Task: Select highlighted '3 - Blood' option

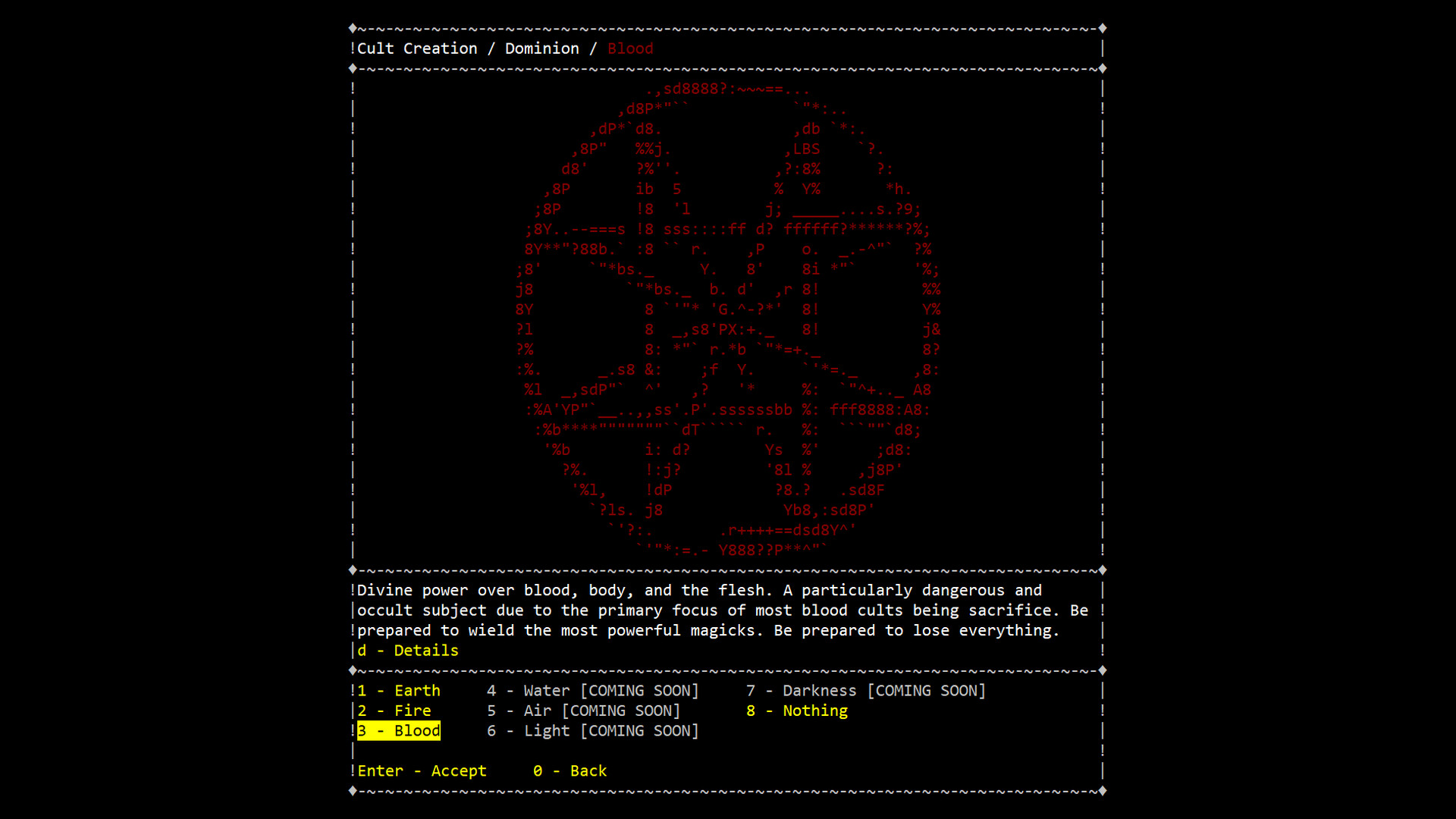Action: click(x=399, y=731)
